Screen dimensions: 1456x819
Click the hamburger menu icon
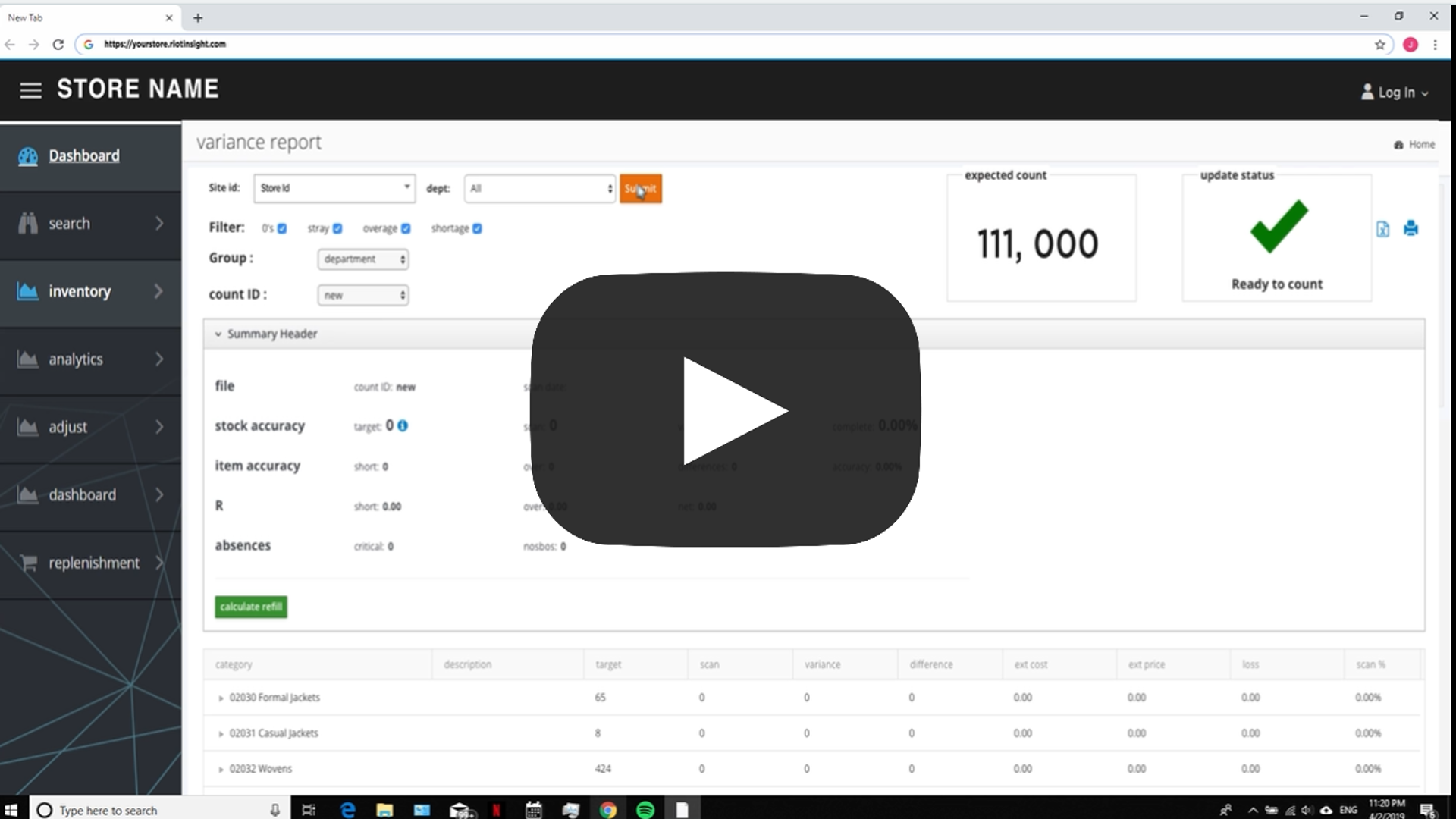[x=30, y=90]
